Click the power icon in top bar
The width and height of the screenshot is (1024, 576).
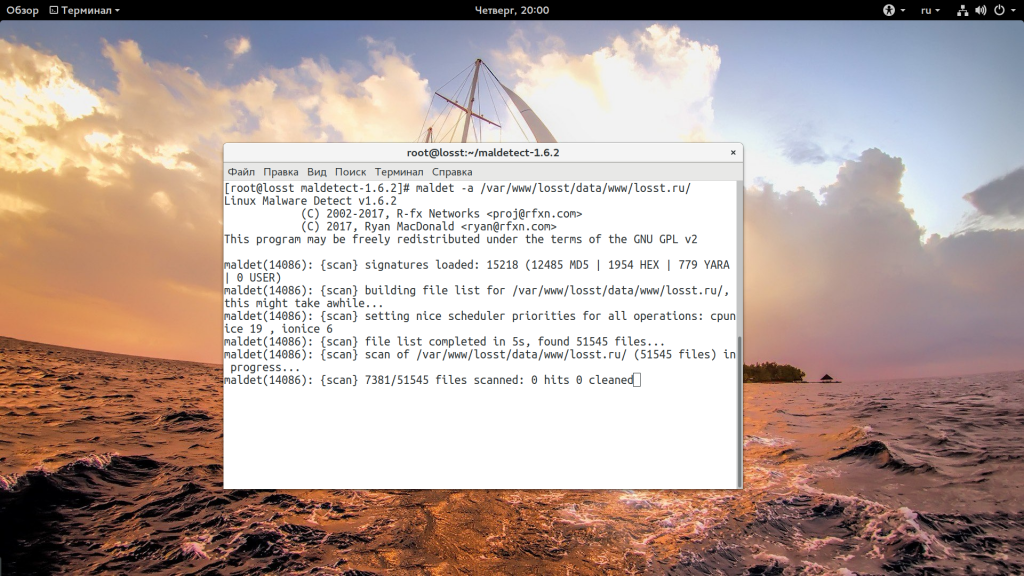pyautogui.click(x=998, y=10)
